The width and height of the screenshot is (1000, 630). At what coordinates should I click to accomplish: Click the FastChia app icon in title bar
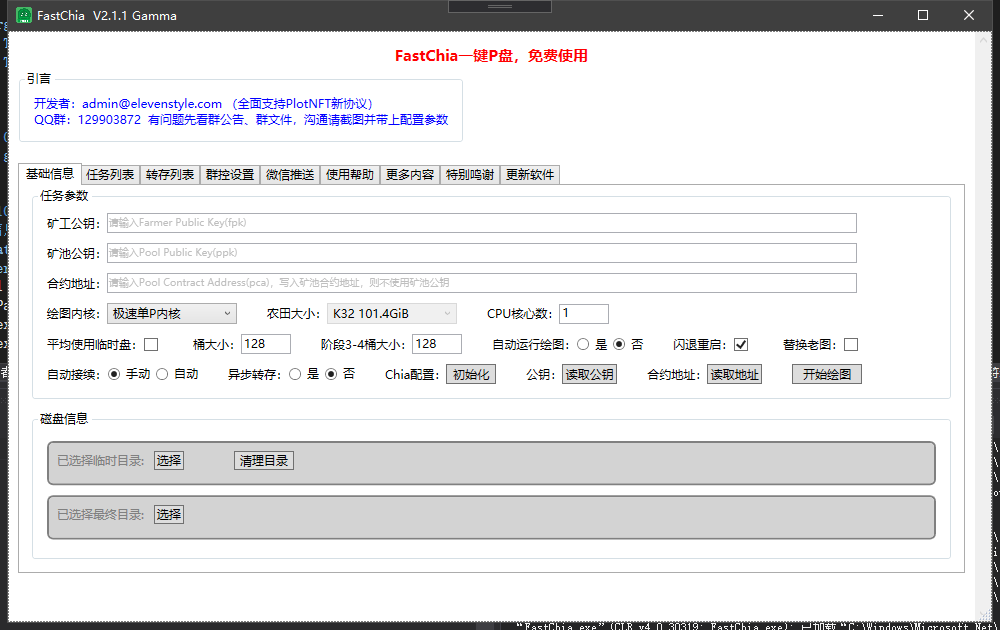pyautogui.click(x=24, y=15)
